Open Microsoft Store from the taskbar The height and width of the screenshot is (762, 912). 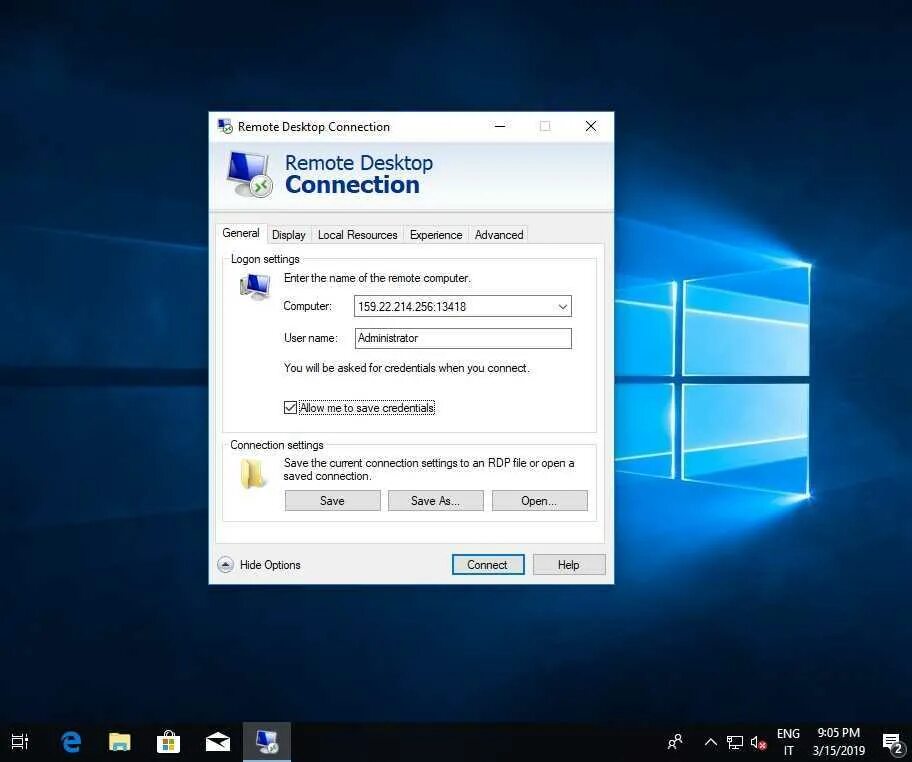tap(169, 742)
